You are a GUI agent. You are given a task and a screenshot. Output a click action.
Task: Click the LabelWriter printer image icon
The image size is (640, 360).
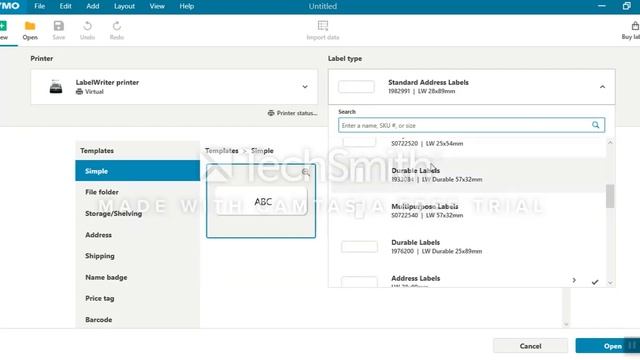pyautogui.click(x=56, y=87)
